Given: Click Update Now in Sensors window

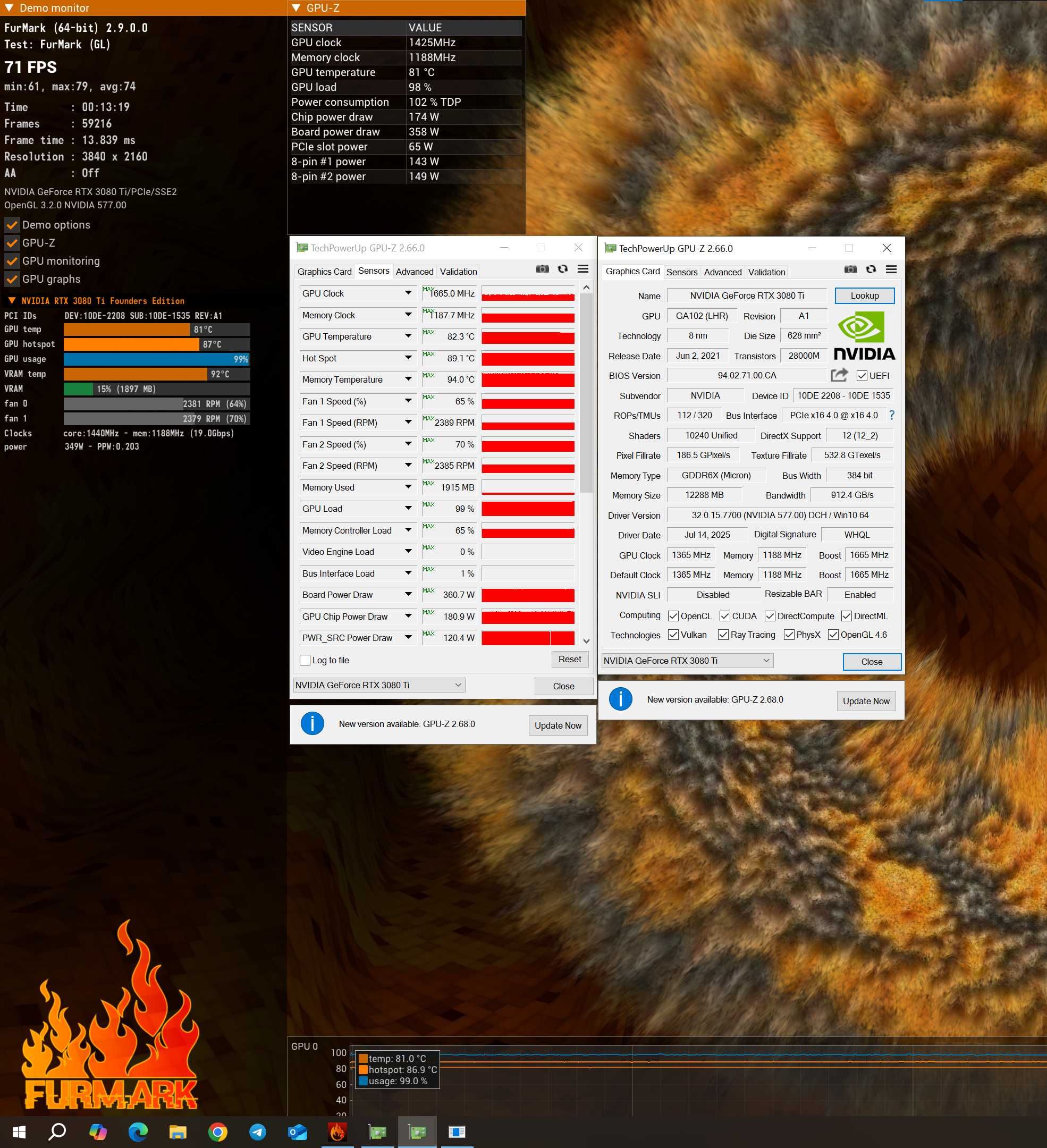Looking at the screenshot, I should (x=558, y=725).
